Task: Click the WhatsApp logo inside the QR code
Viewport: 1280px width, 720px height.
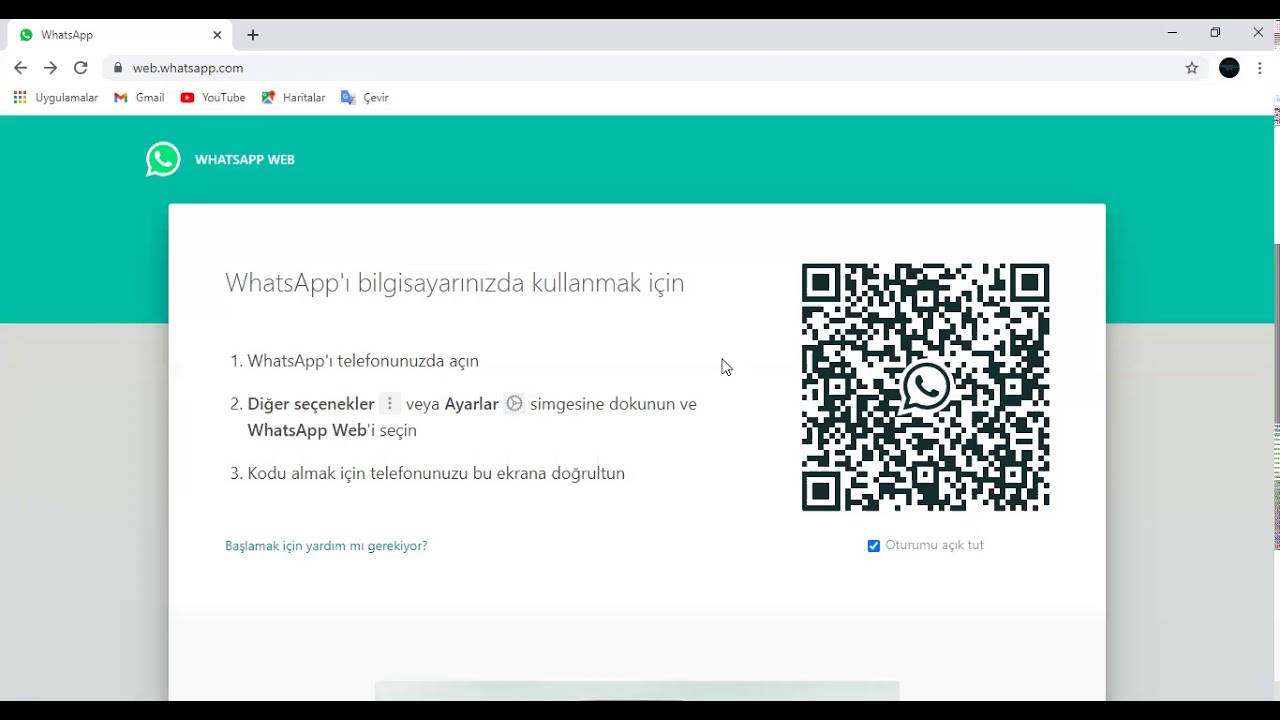Action: (x=926, y=387)
